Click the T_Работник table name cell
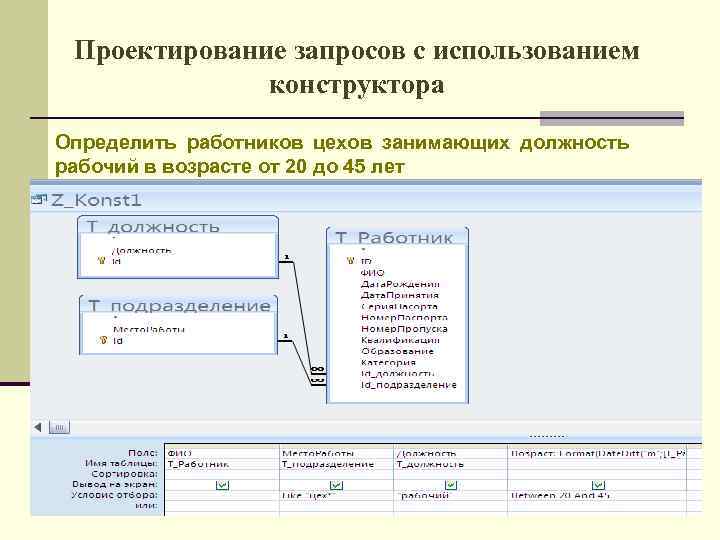This screenshot has height=540, width=720. tap(222, 464)
